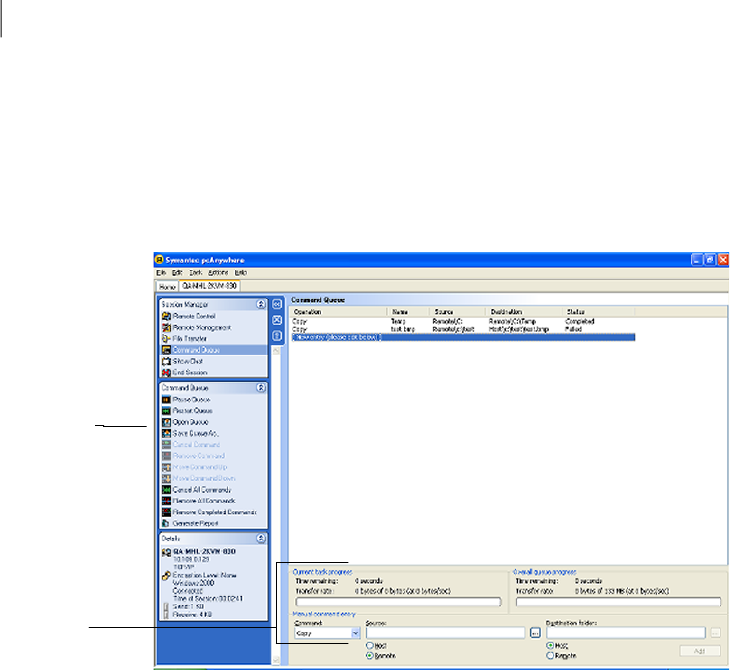Click the Add button
Viewport: 730px width, 670px height.
700,651
